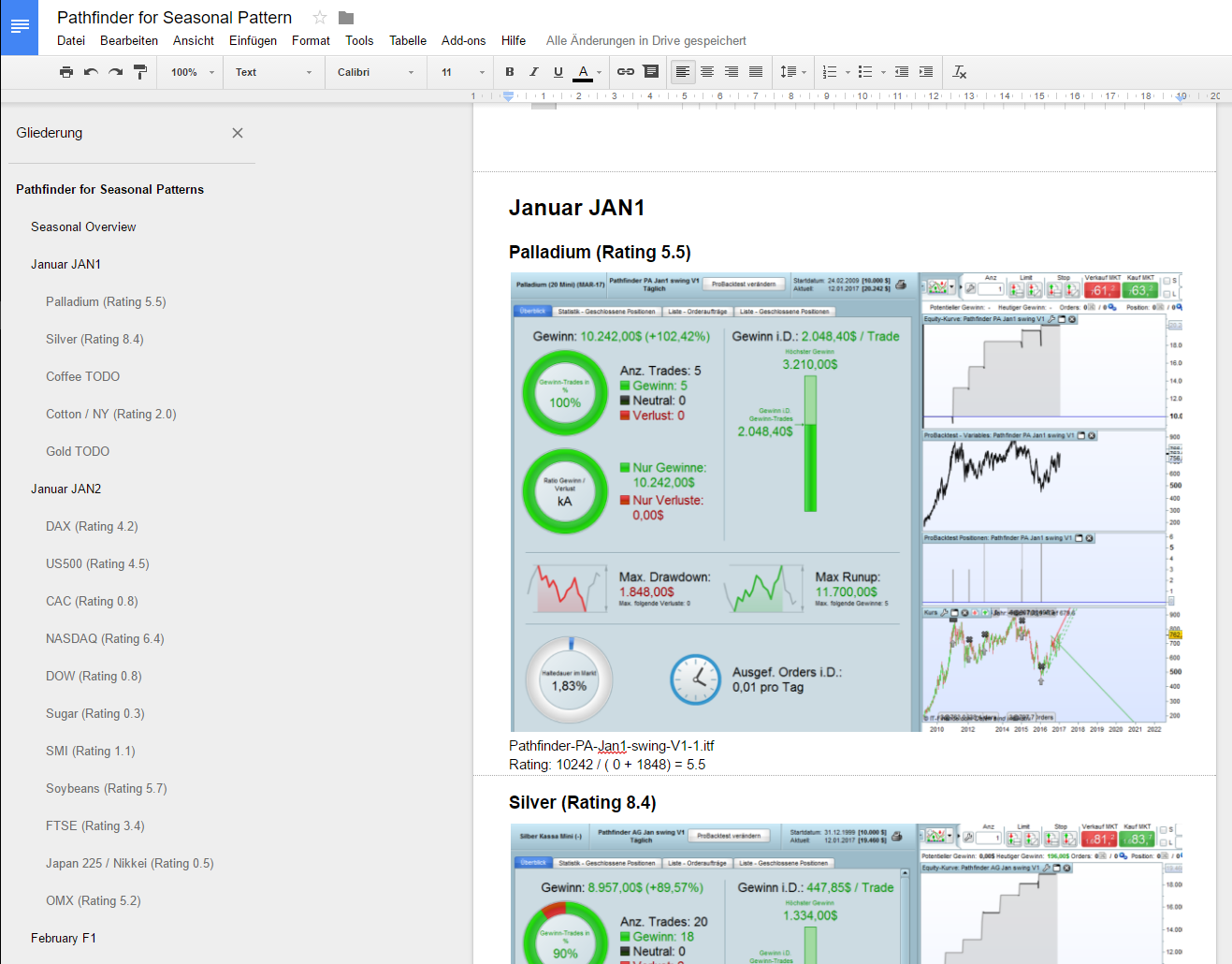This screenshot has height=964, width=1232.
Task: Toggle underline formatting
Action: tap(558, 72)
